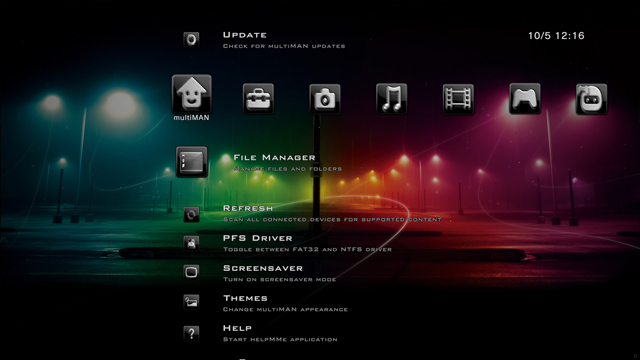640x360 pixels.
Task: Open the Music notes category icon
Action: coord(391,99)
